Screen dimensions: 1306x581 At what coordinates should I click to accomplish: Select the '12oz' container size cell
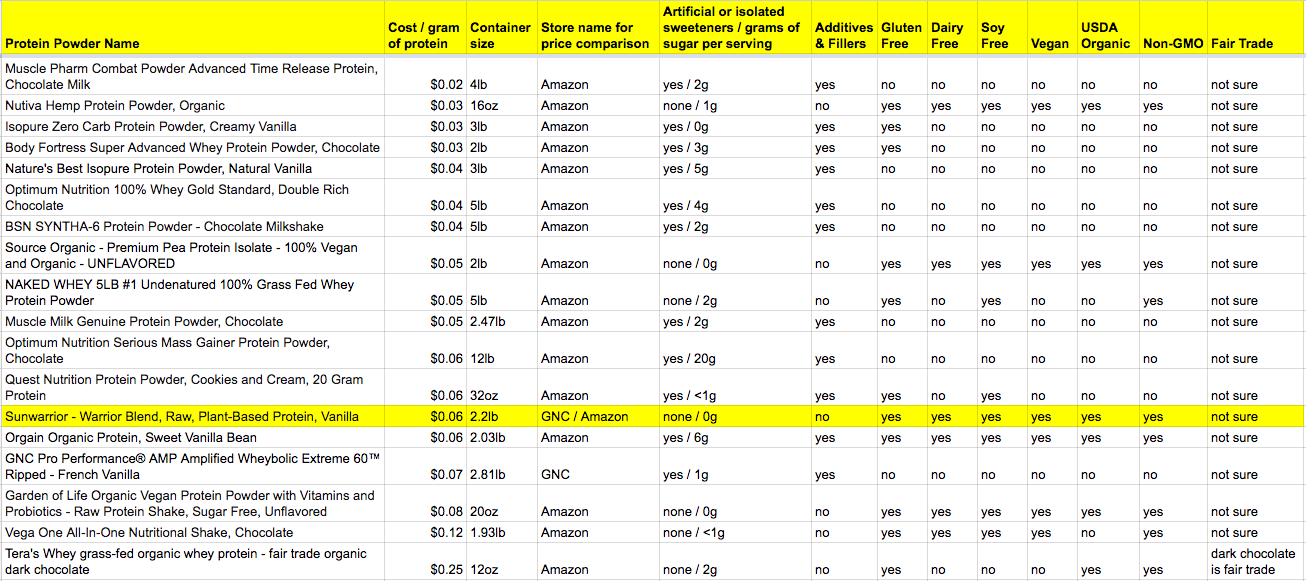point(501,561)
